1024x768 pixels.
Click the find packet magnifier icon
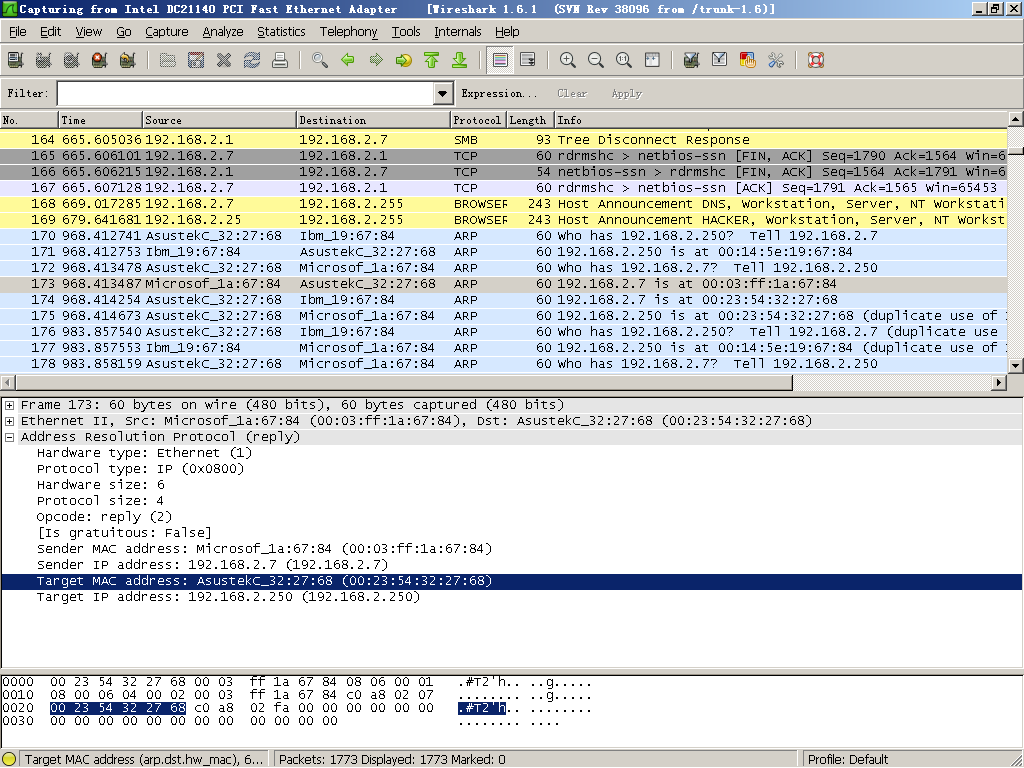(319, 60)
